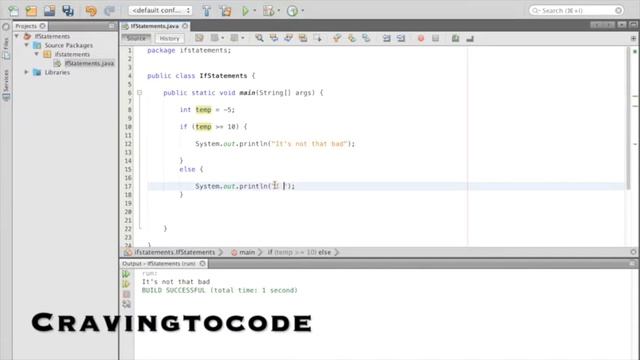The width and height of the screenshot is (640, 360).
Task: Collapse the IfStatements project node
Action: click(17, 36)
